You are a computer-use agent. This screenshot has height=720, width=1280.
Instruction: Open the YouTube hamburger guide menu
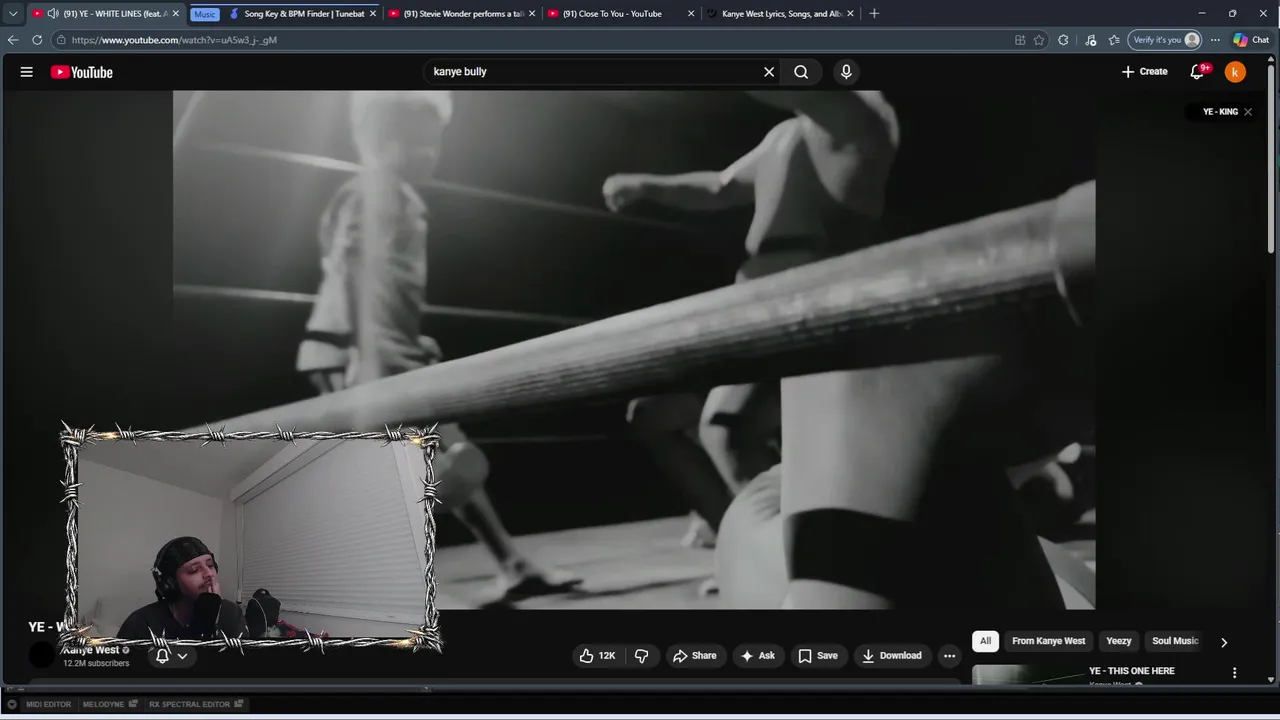(27, 72)
